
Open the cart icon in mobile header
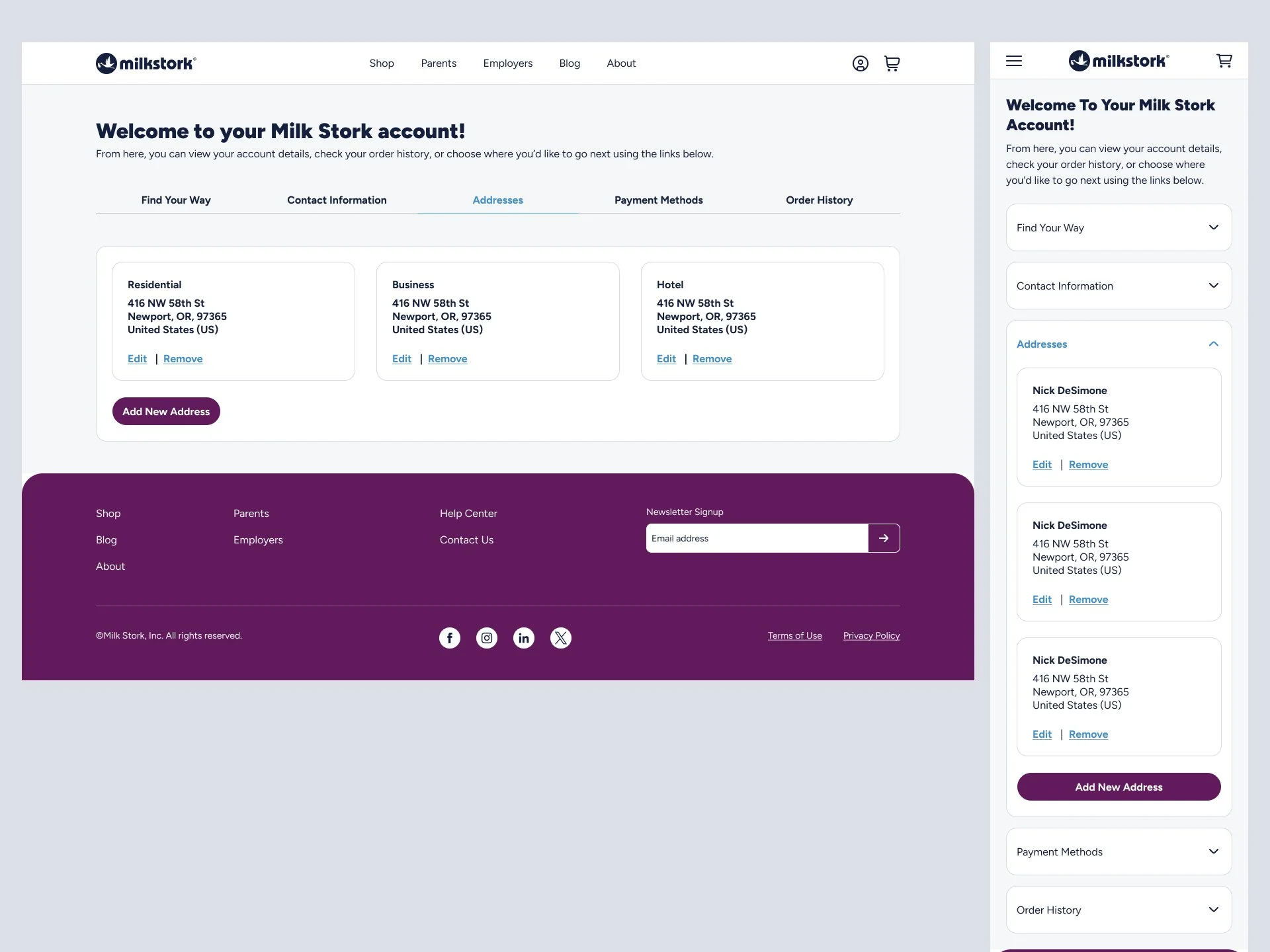coord(1224,61)
